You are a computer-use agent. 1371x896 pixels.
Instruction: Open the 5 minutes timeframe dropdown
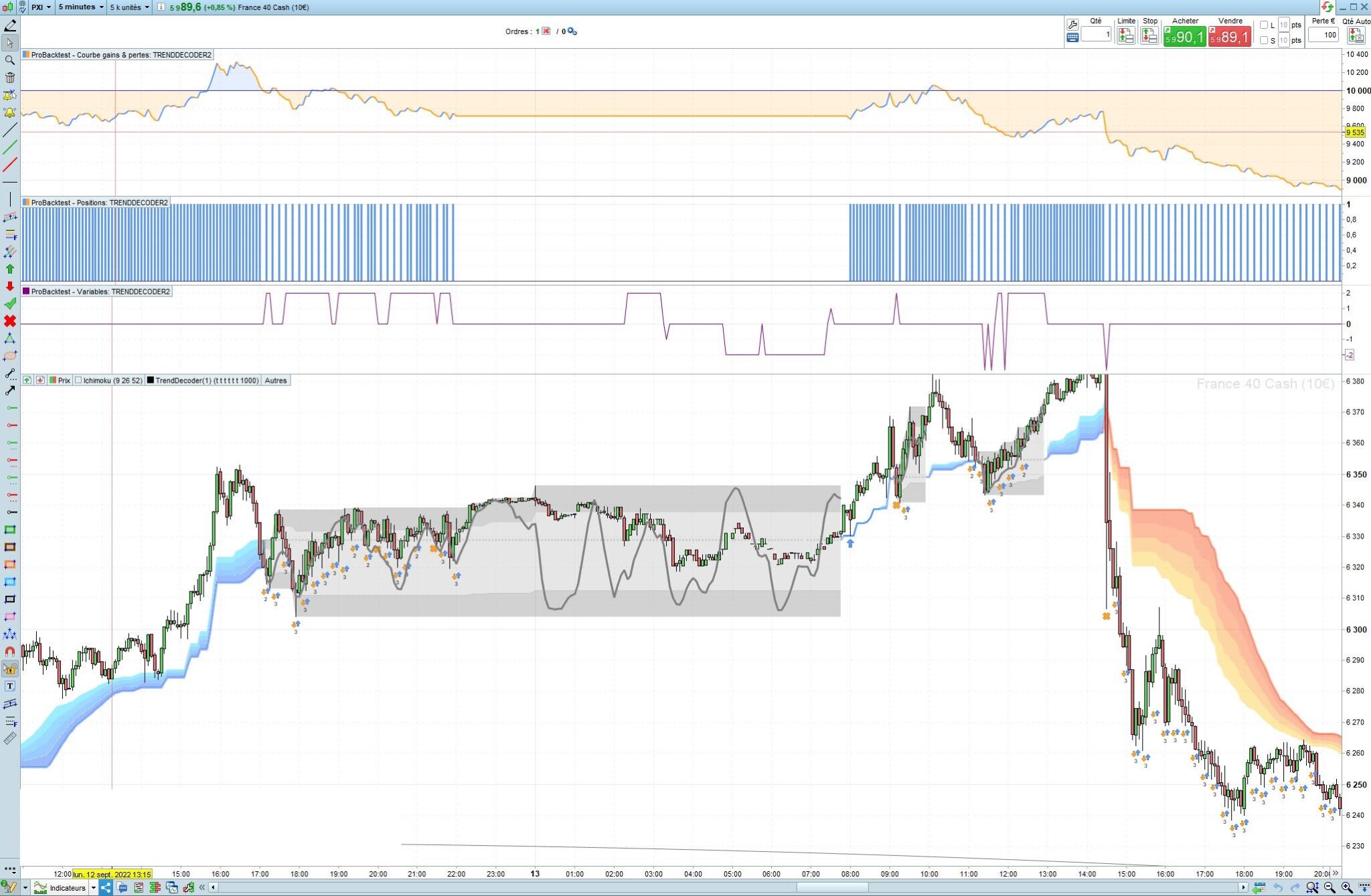pos(81,7)
